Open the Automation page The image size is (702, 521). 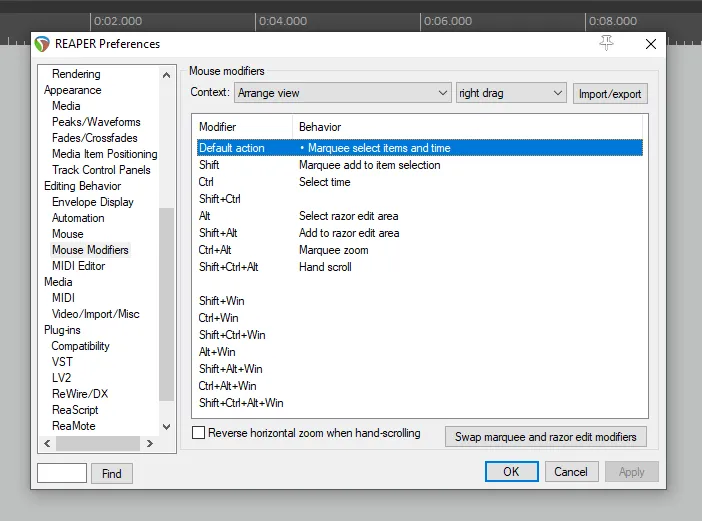click(x=78, y=218)
